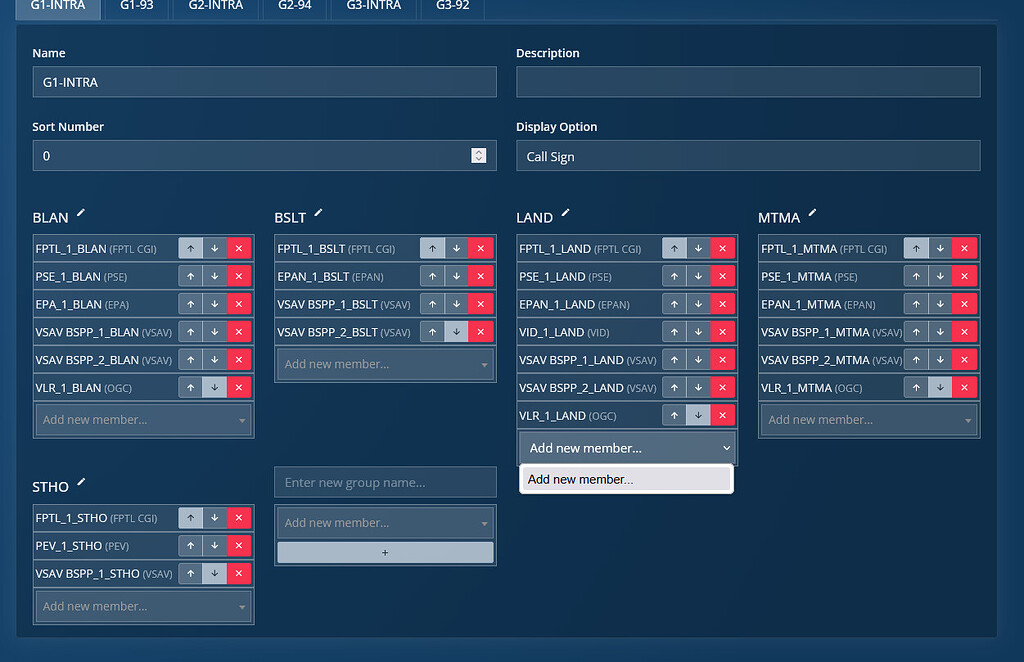Screen dimensions: 1024x662
Task: Move VSAV BSPP_2_LAND up
Action: [674, 387]
